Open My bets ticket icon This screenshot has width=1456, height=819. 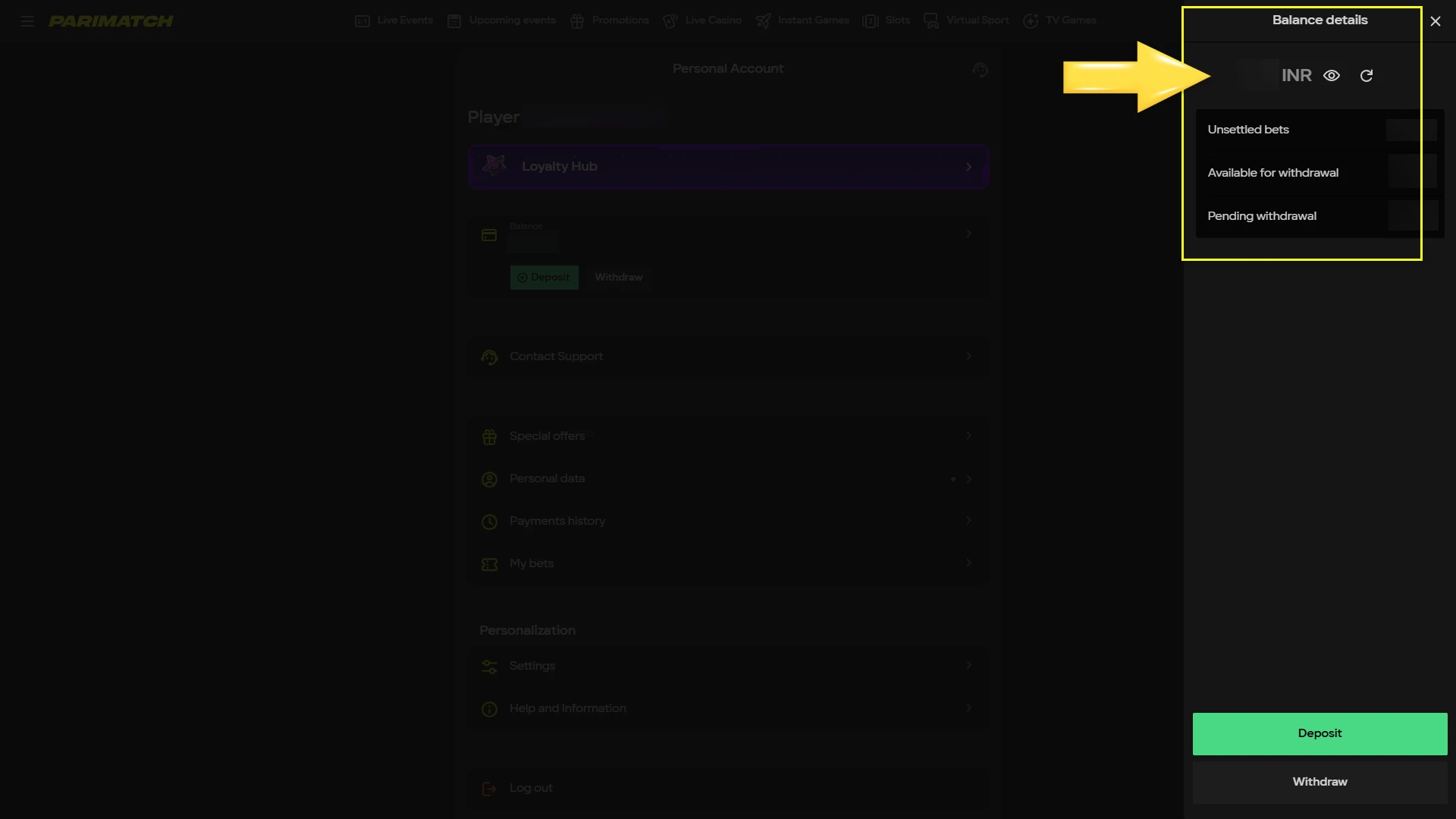coord(490,564)
